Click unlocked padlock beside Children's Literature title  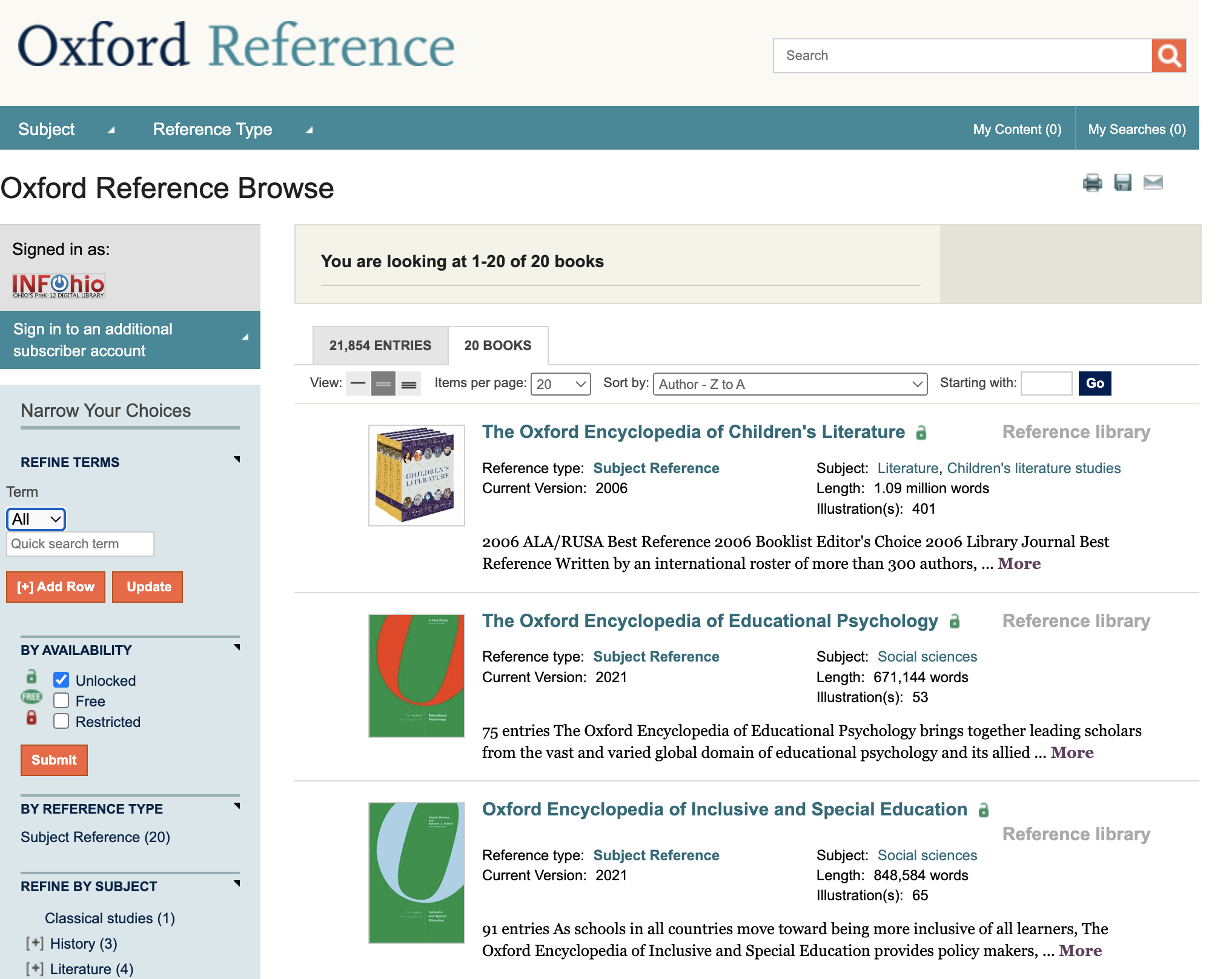click(x=921, y=433)
